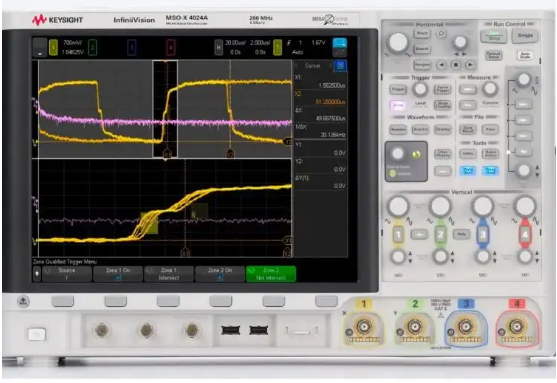557x383 pixels.
Task: Click the Help button between channels 2 and 3
Action: [461, 234]
